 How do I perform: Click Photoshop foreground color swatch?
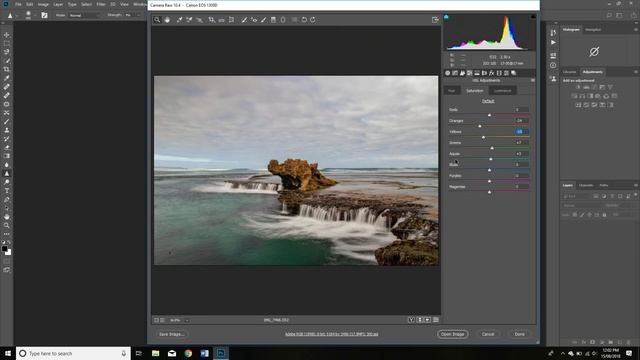pos(4,249)
